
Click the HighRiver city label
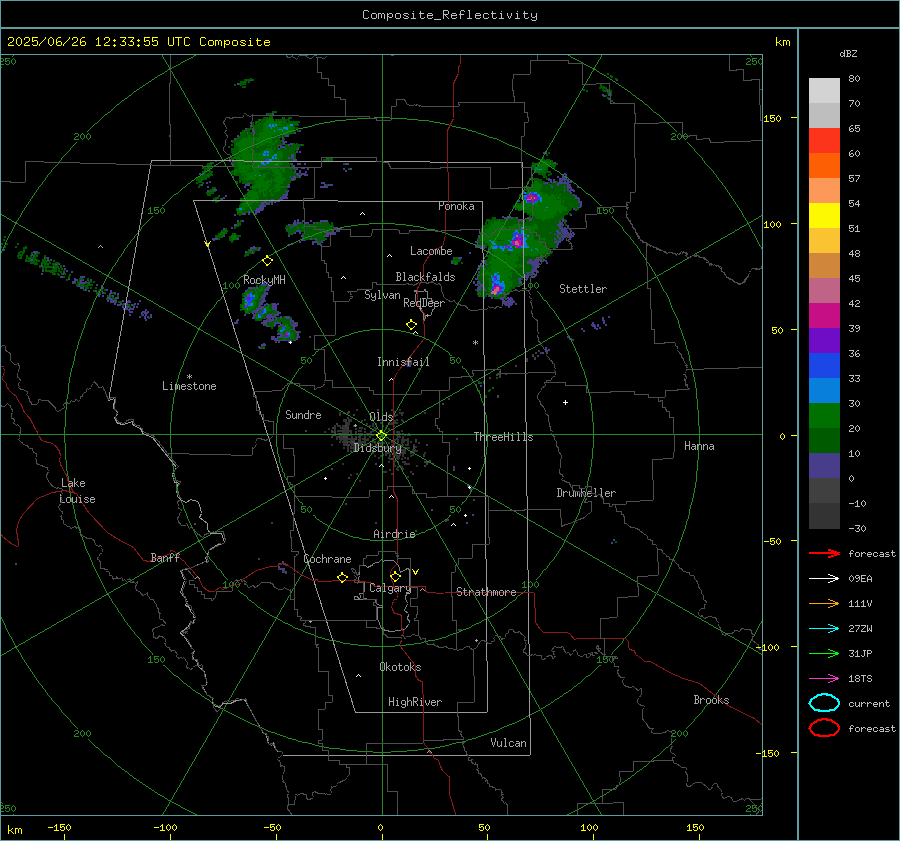[415, 702]
